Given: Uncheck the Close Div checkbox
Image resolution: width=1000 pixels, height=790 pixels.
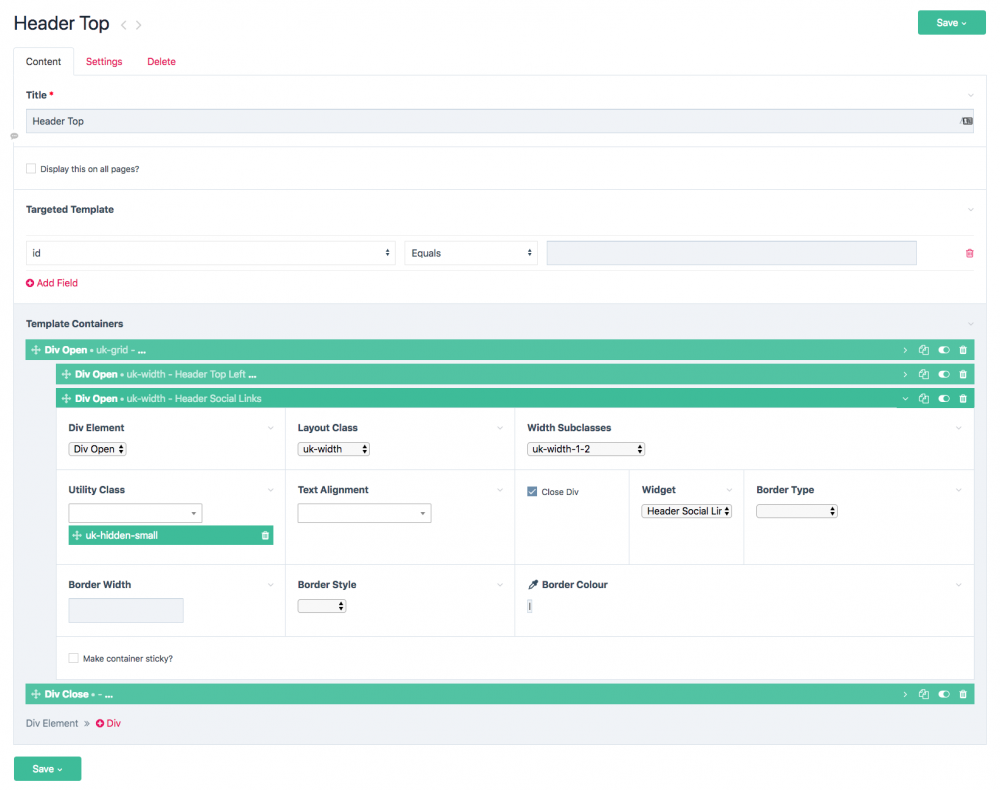Looking at the screenshot, I should coord(532,492).
